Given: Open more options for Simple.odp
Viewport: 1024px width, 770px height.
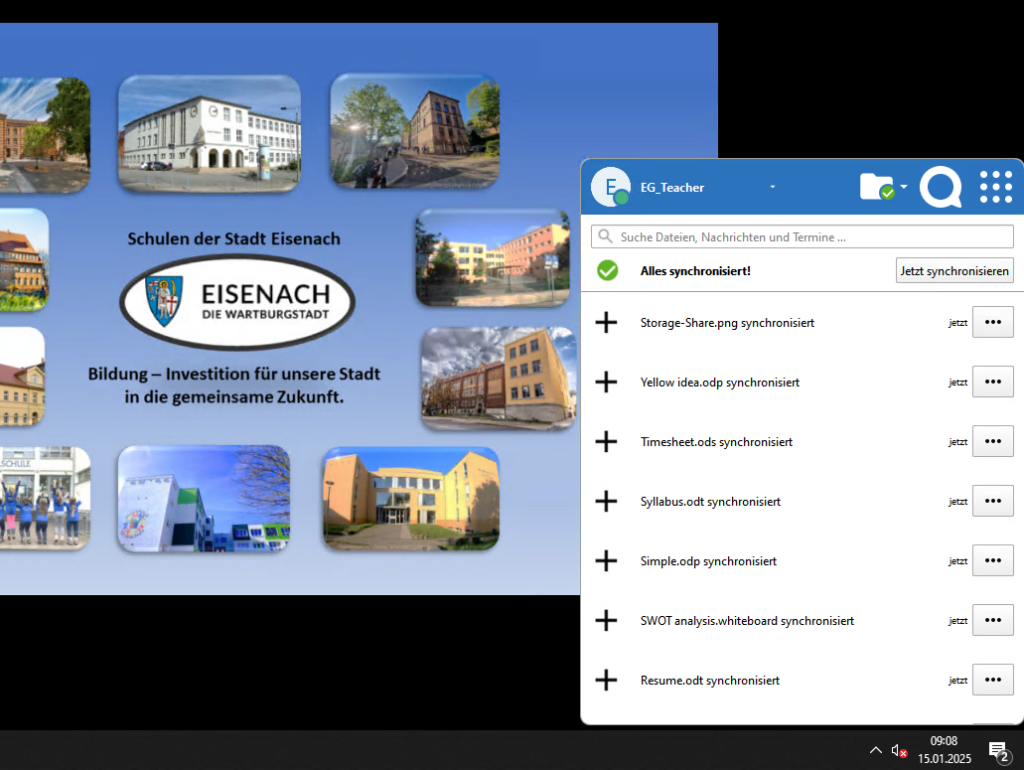Looking at the screenshot, I should [x=993, y=560].
